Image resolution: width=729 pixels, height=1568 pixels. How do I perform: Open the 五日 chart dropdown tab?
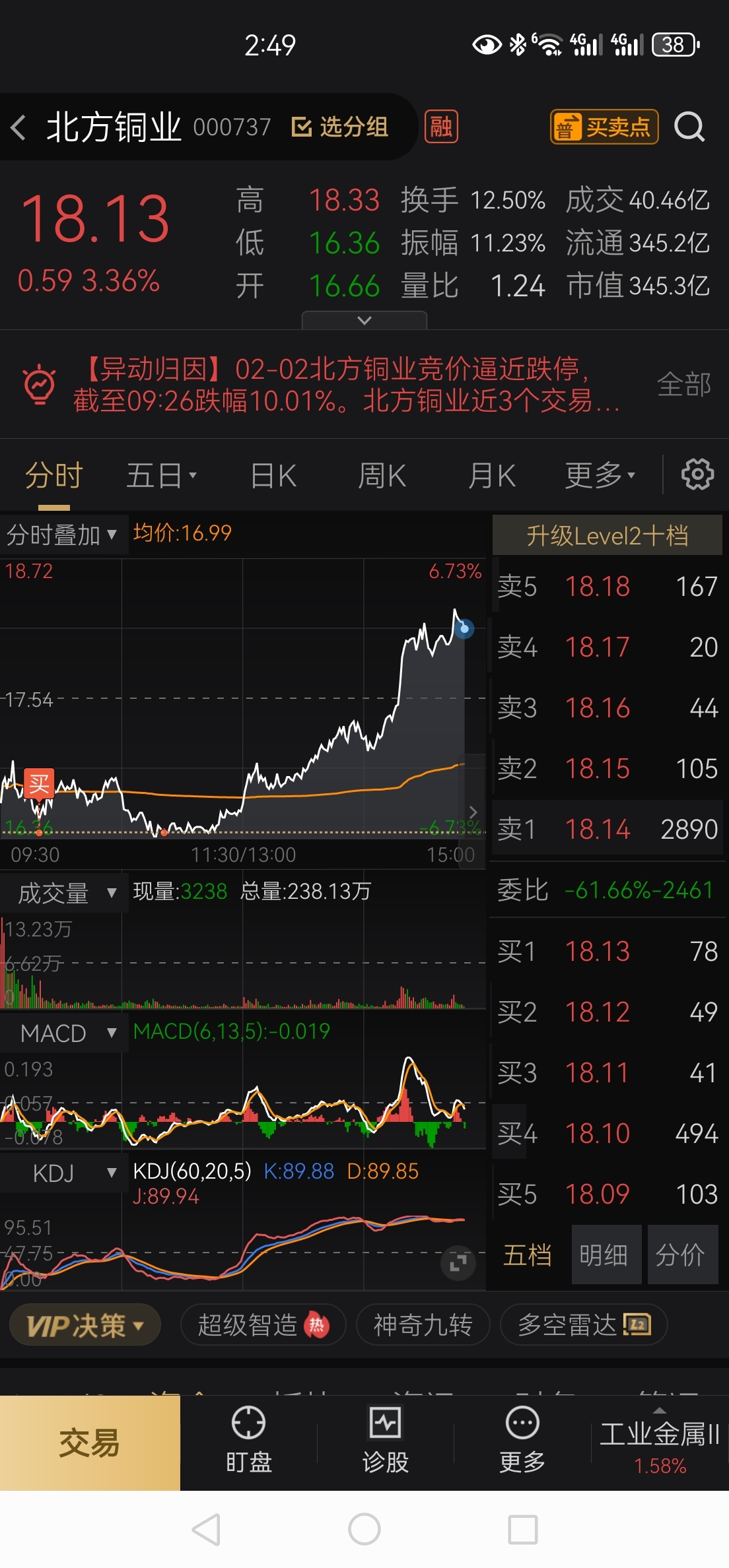pos(161,475)
